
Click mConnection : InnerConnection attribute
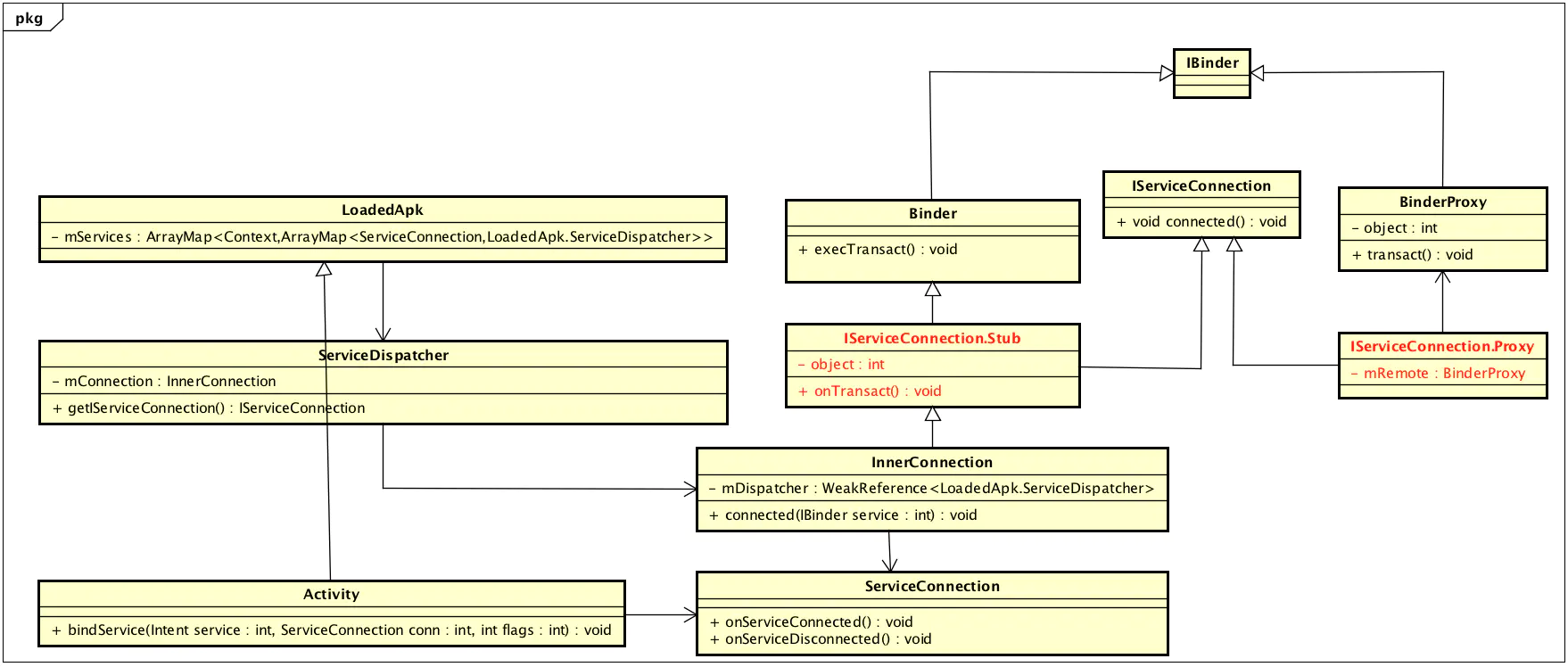164,382
